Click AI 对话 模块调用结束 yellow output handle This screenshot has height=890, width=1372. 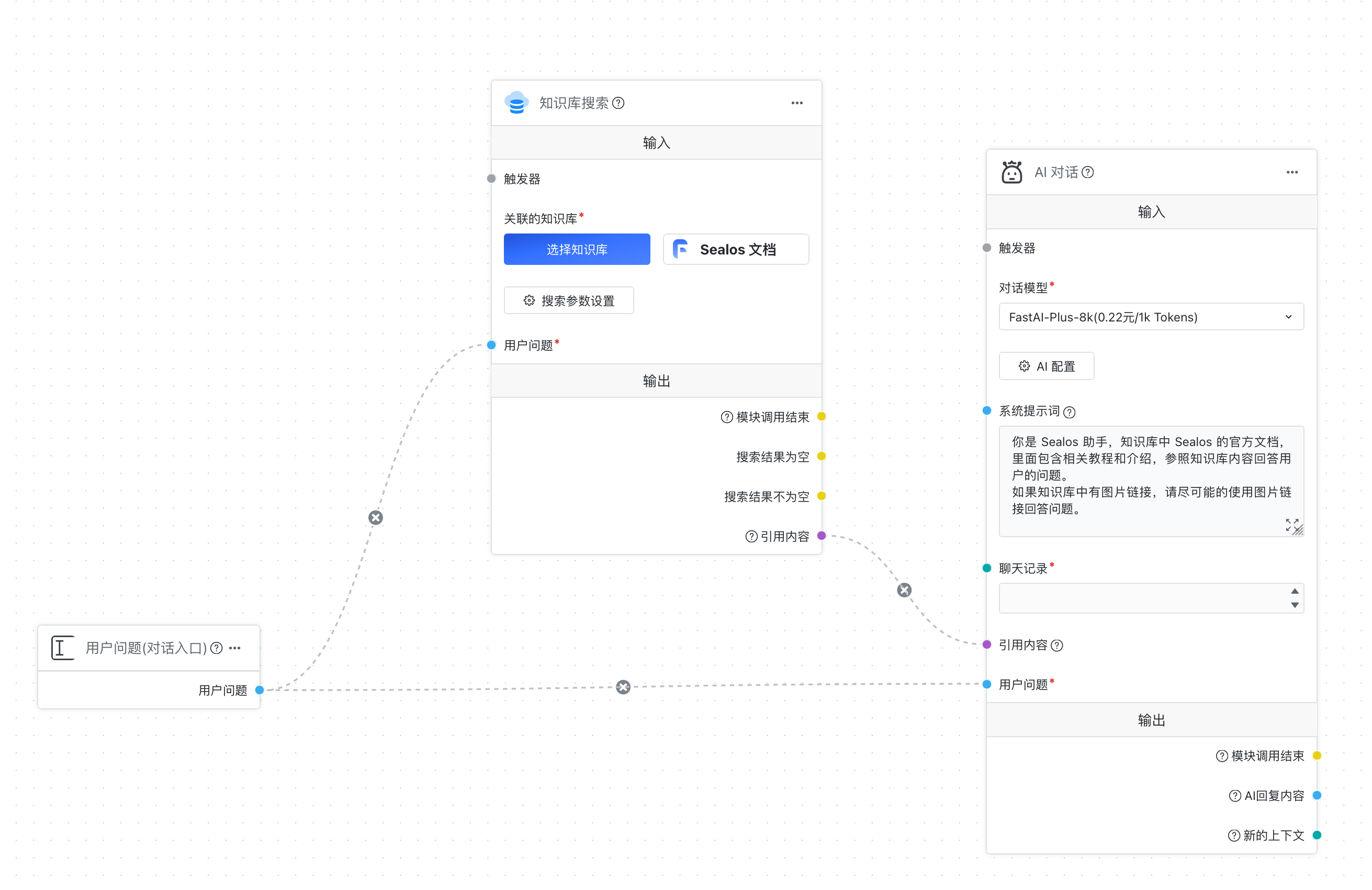pyautogui.click(x=1317, y=755)
